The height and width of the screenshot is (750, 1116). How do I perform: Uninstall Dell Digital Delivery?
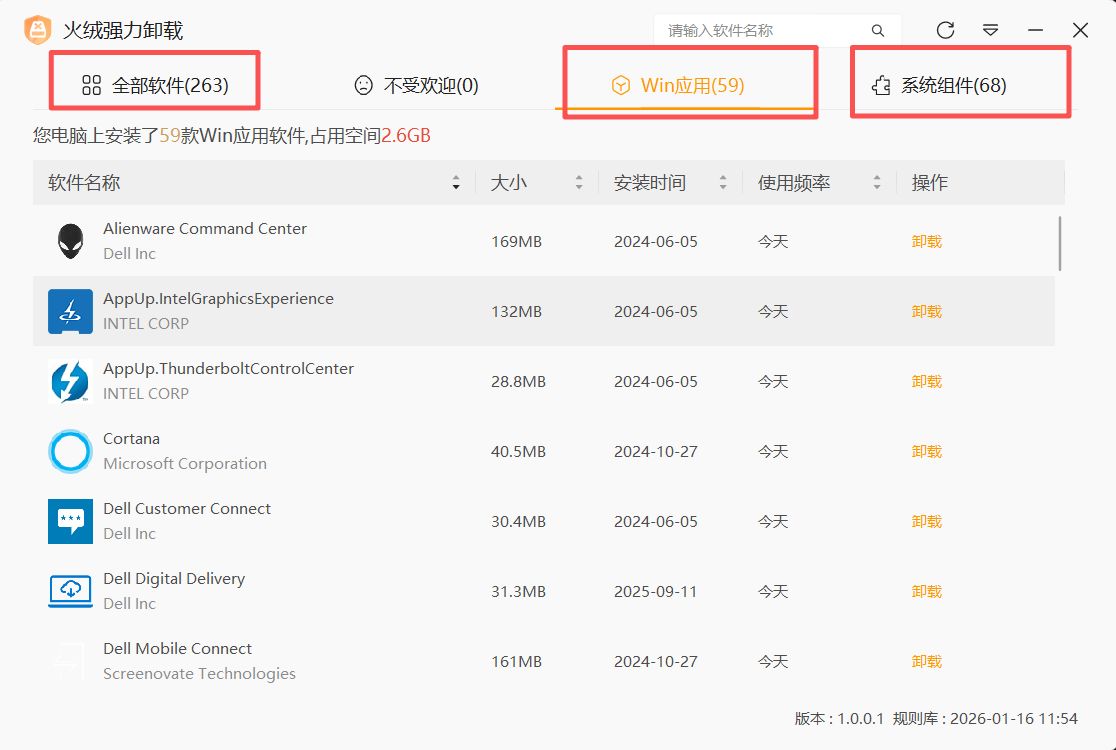pos(927,591)
